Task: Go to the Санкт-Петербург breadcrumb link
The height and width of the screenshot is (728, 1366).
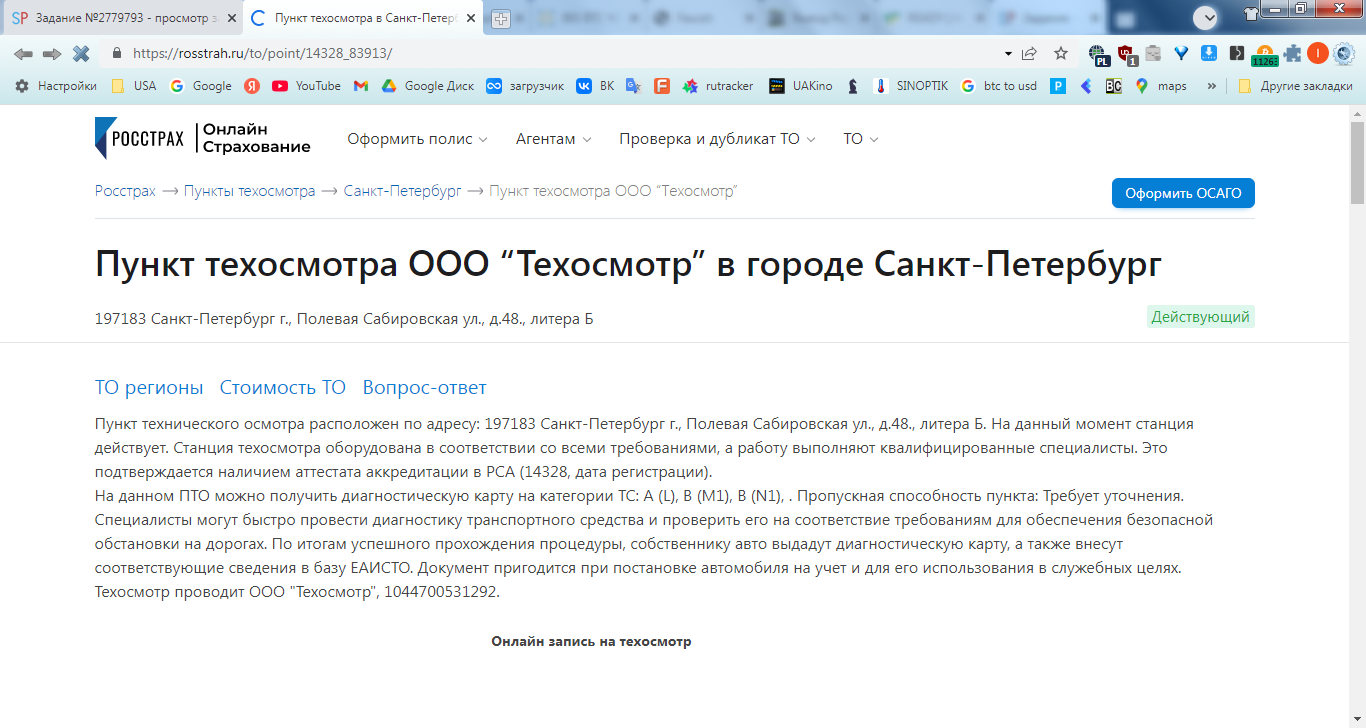Action: click(402, 191)
